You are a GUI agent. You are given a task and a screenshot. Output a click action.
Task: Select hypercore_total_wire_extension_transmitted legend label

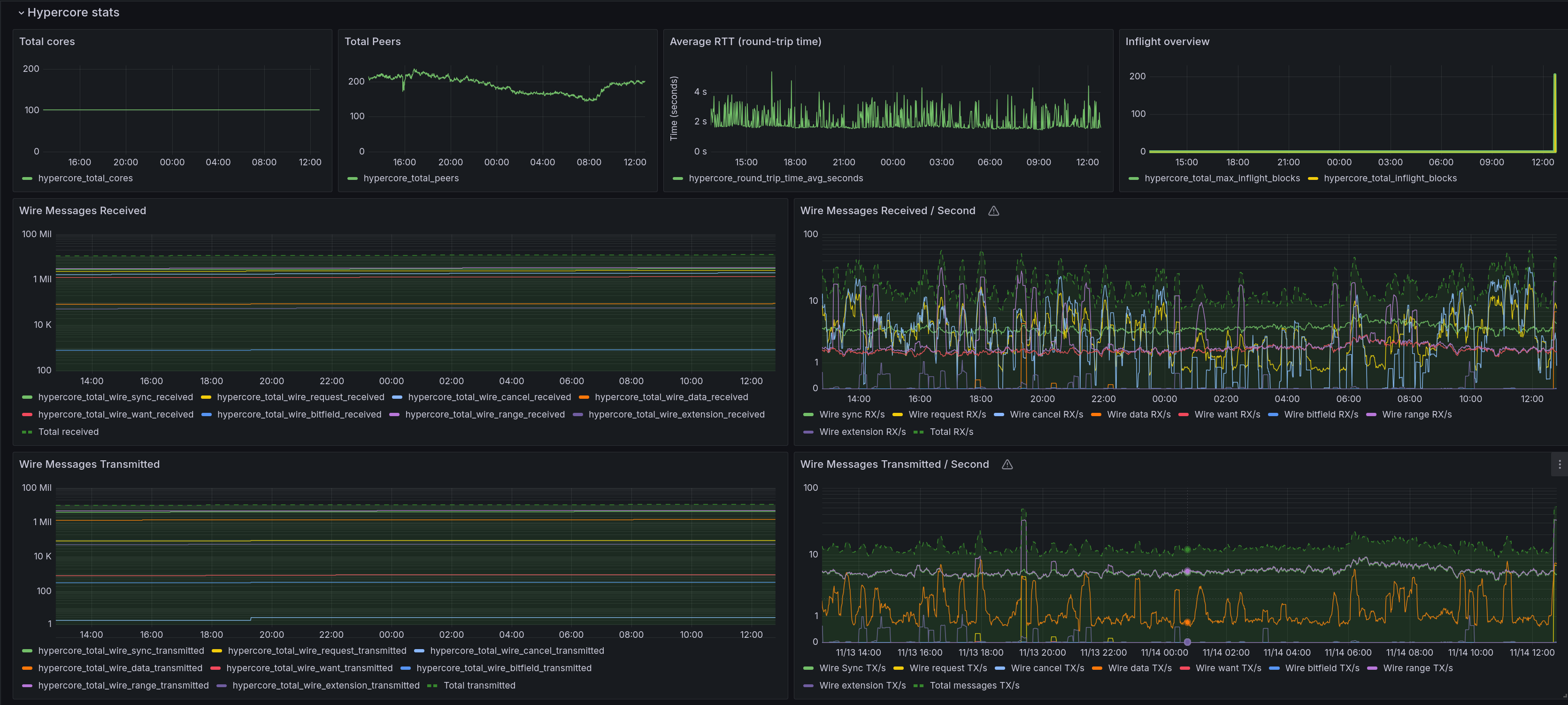click(x=326, y=686)
